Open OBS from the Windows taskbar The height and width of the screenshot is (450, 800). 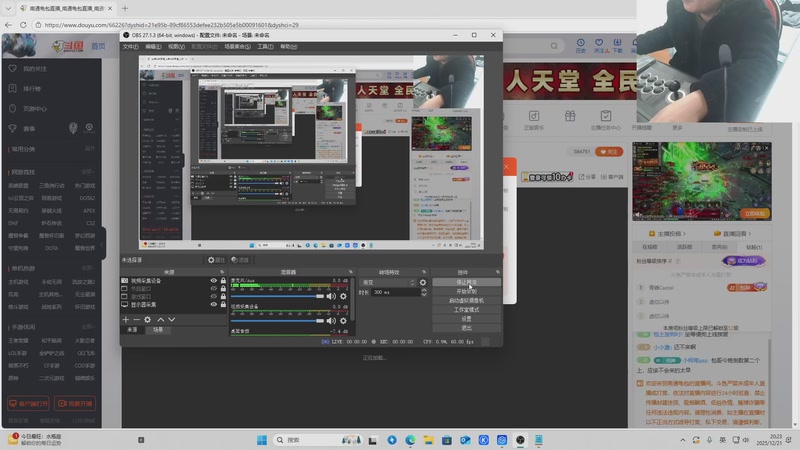[520, 440]
